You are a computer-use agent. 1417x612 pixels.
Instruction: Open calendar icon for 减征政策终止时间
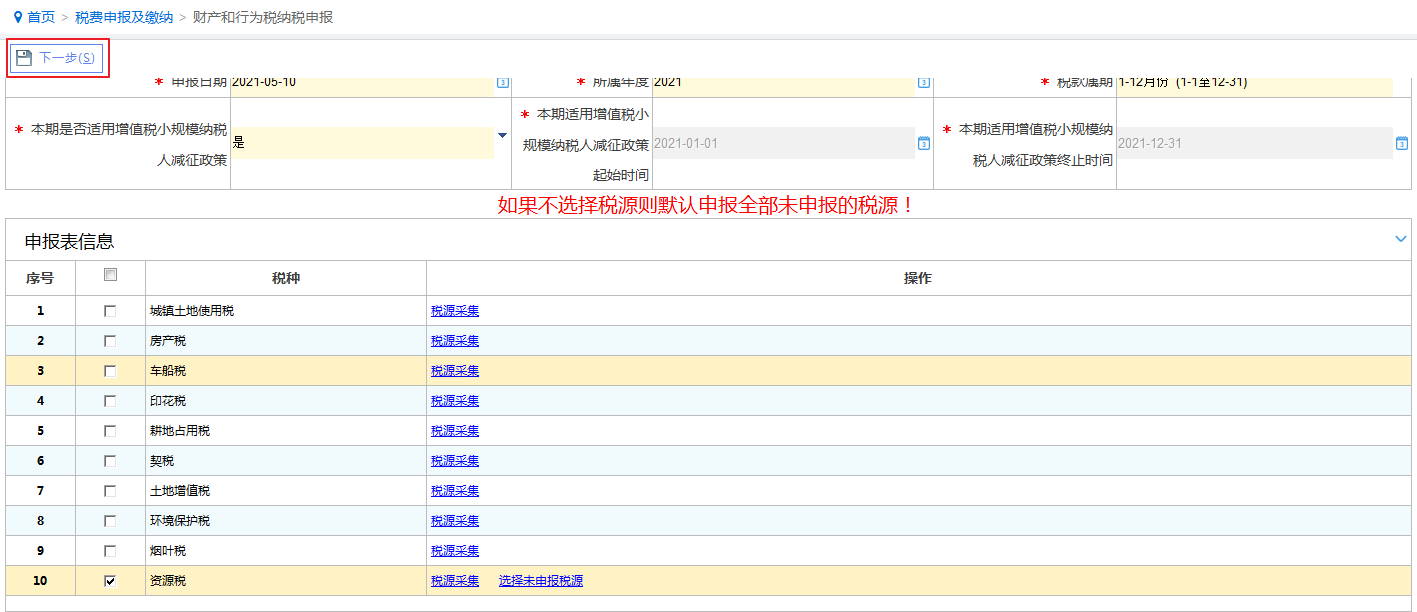pos(1402,144)
